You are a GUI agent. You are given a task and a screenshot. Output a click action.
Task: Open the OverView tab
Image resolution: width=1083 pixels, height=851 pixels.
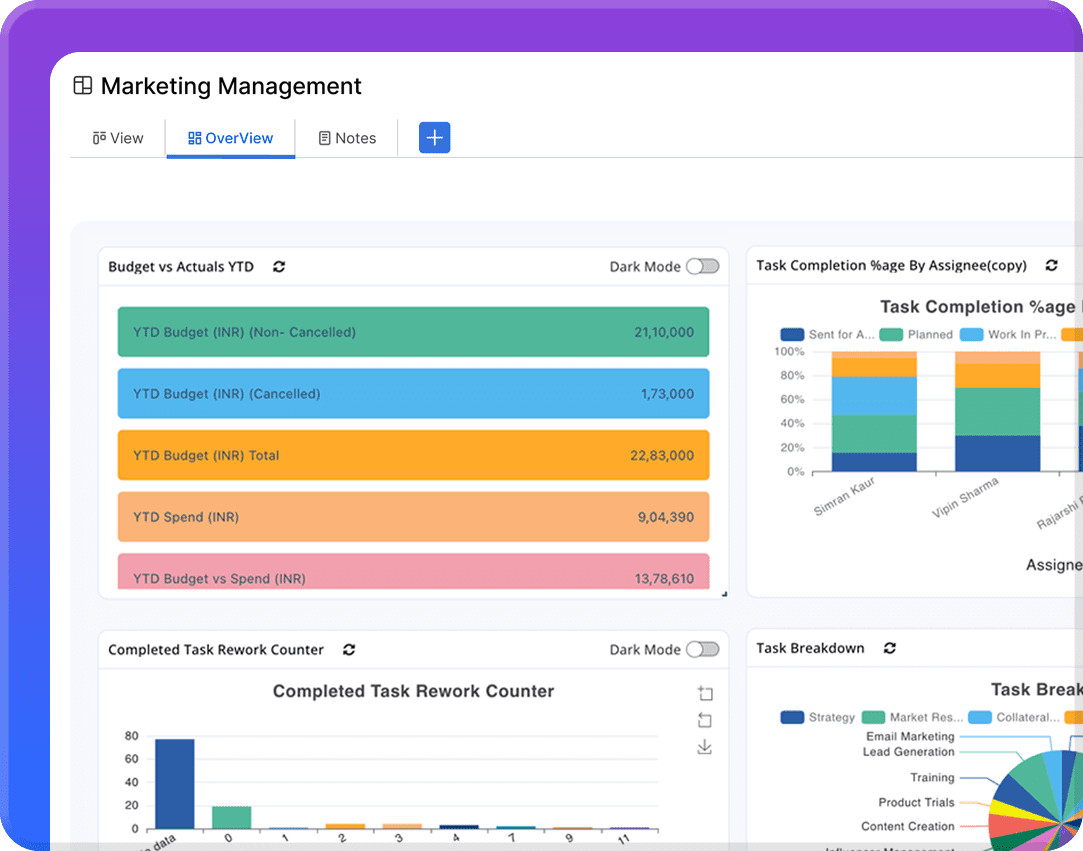coord(231,138)
